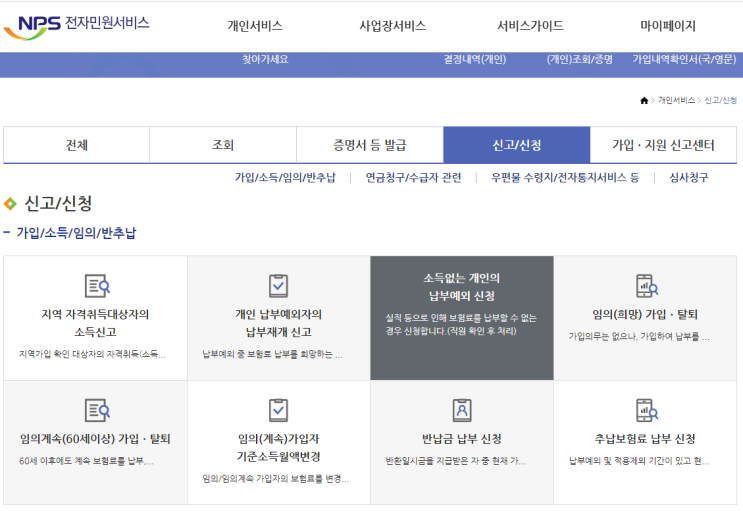Click the 가입/소득/임의/반추납 section heading

[76, 233]
